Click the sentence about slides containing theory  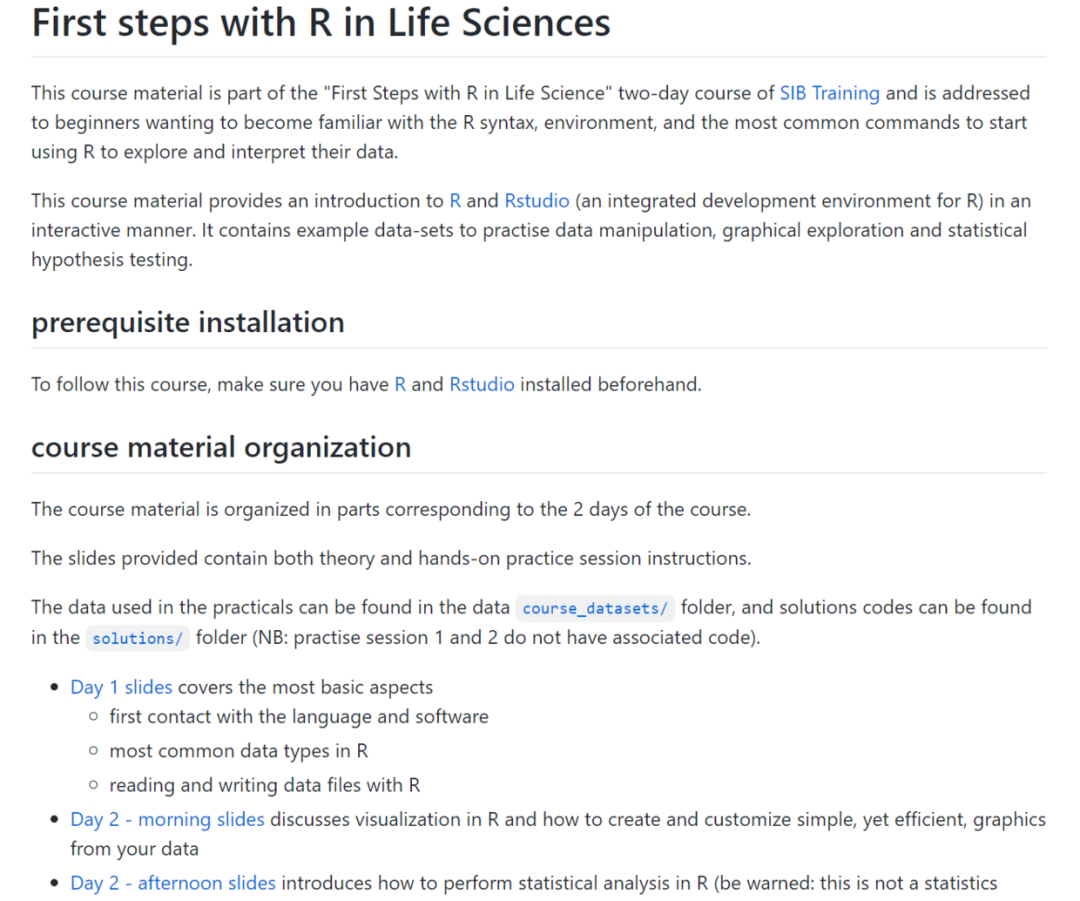(390, 558)
